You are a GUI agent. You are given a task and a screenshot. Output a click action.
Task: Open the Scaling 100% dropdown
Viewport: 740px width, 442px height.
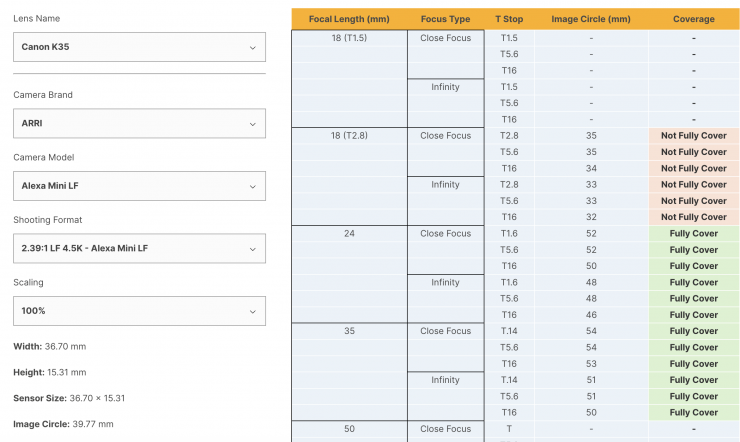point(139,311)
